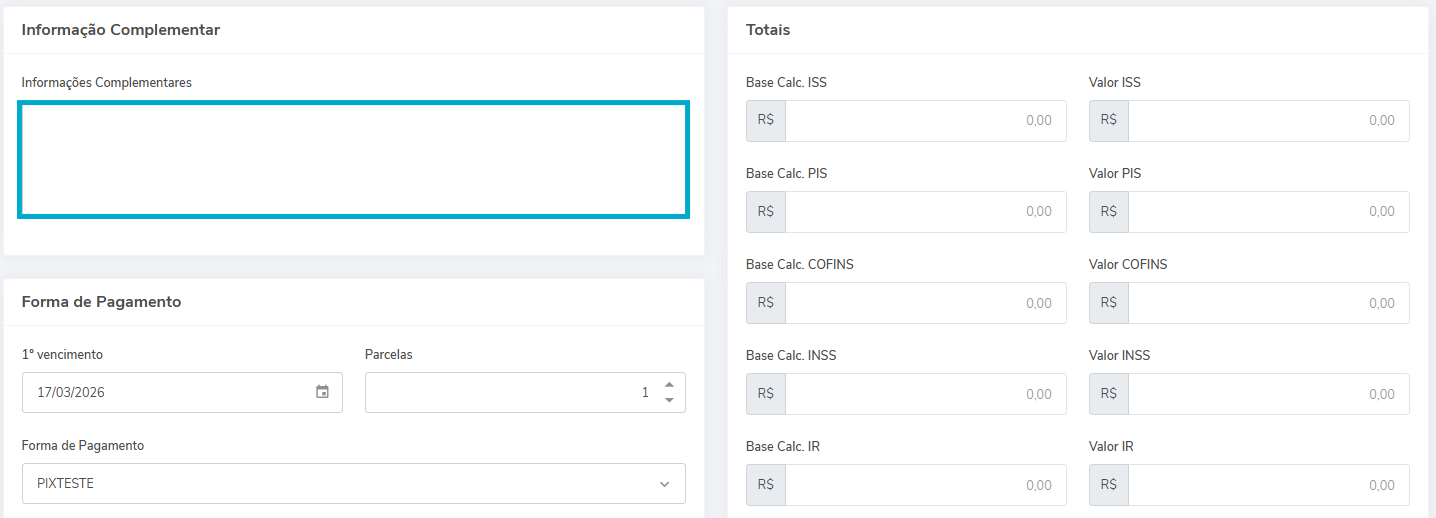
Task: Focus the Parcelas number field
Action: coord(510,393)
